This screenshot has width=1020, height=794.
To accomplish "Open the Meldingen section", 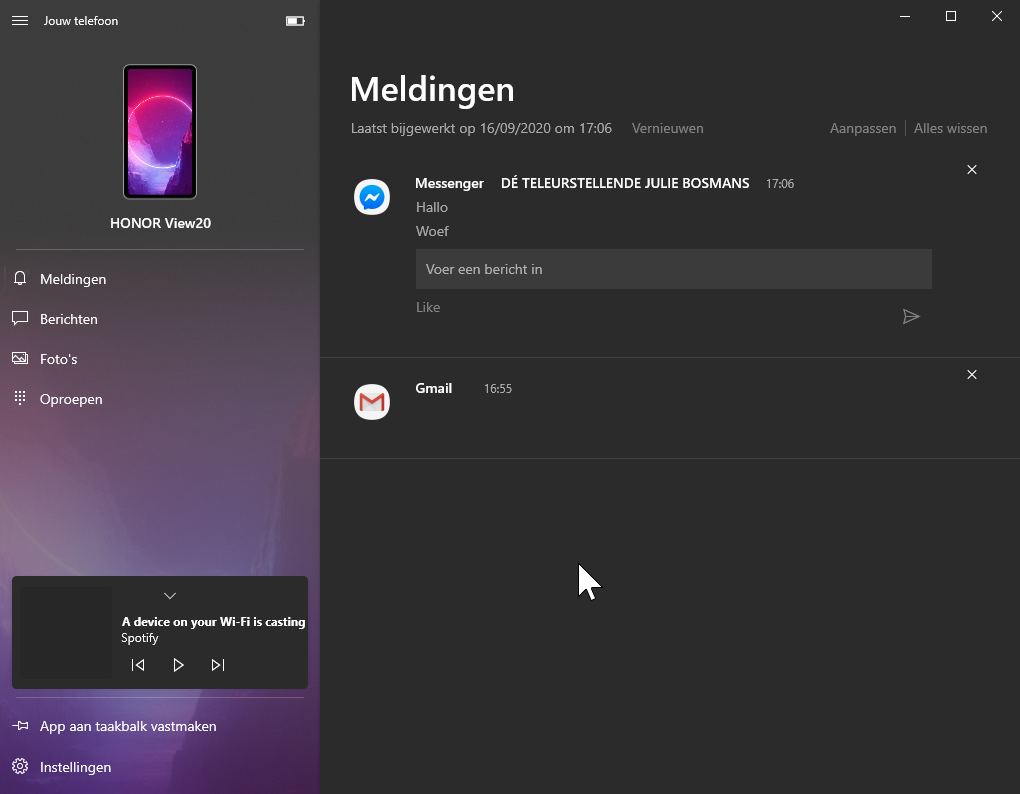I will point(73,279).
